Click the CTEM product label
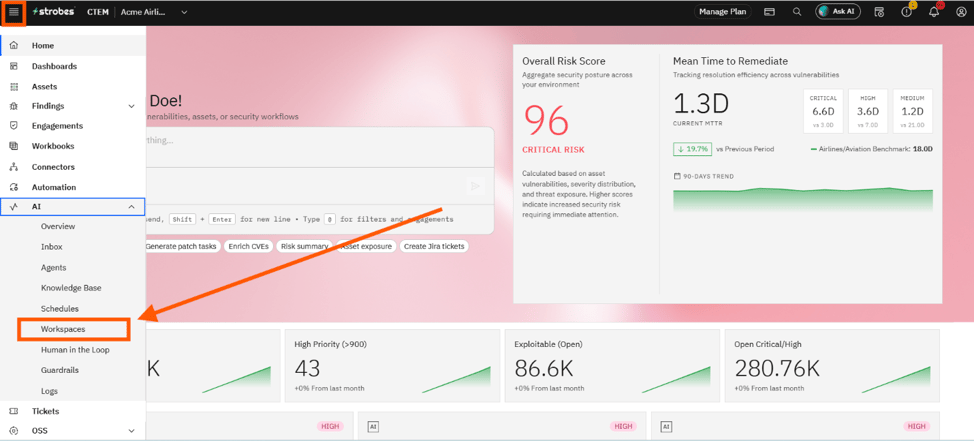 [96, 12]
